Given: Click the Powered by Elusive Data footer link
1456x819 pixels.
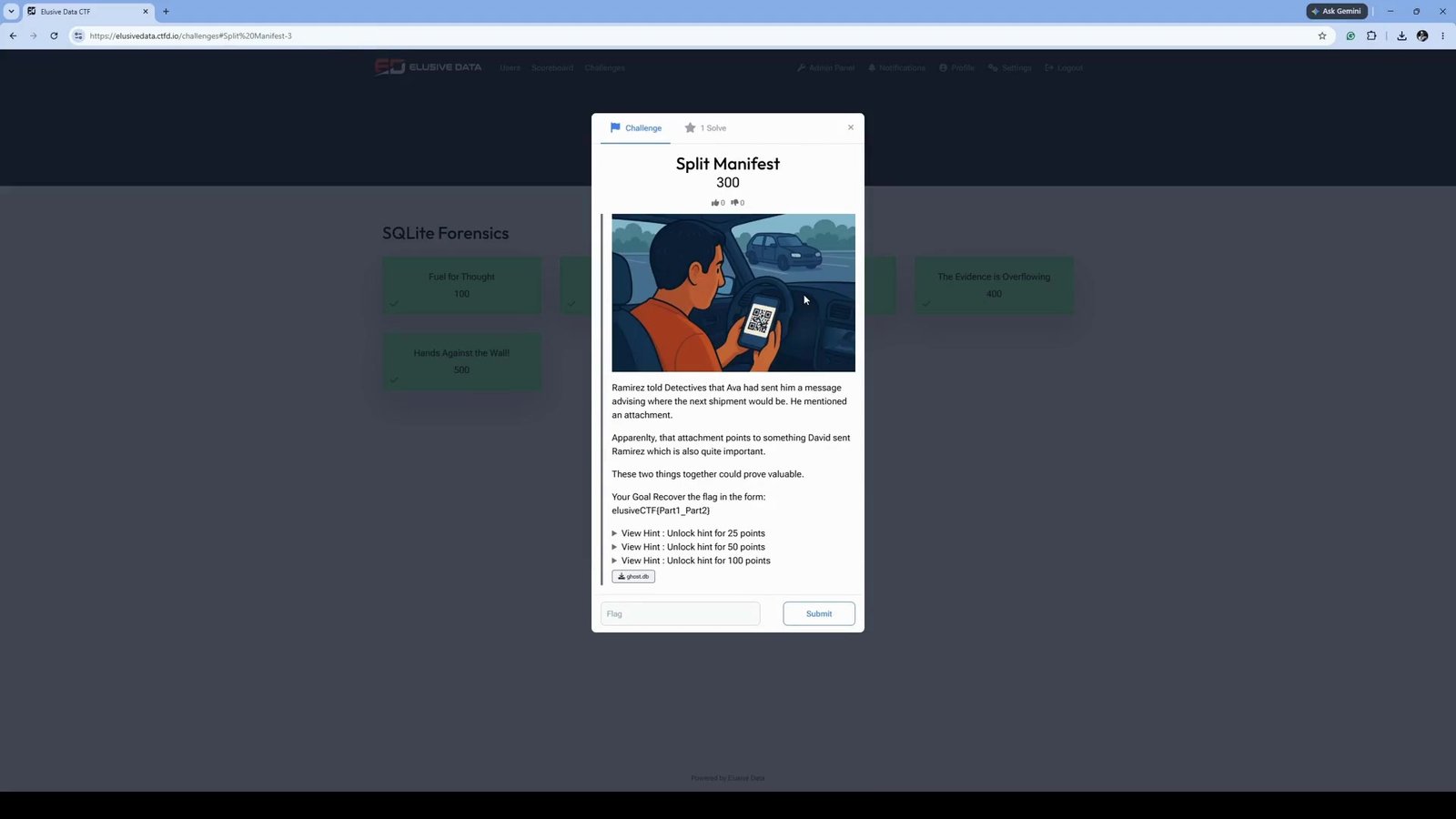Looking at the screenshot, I should pyautogui.click(x=728, y=778).
